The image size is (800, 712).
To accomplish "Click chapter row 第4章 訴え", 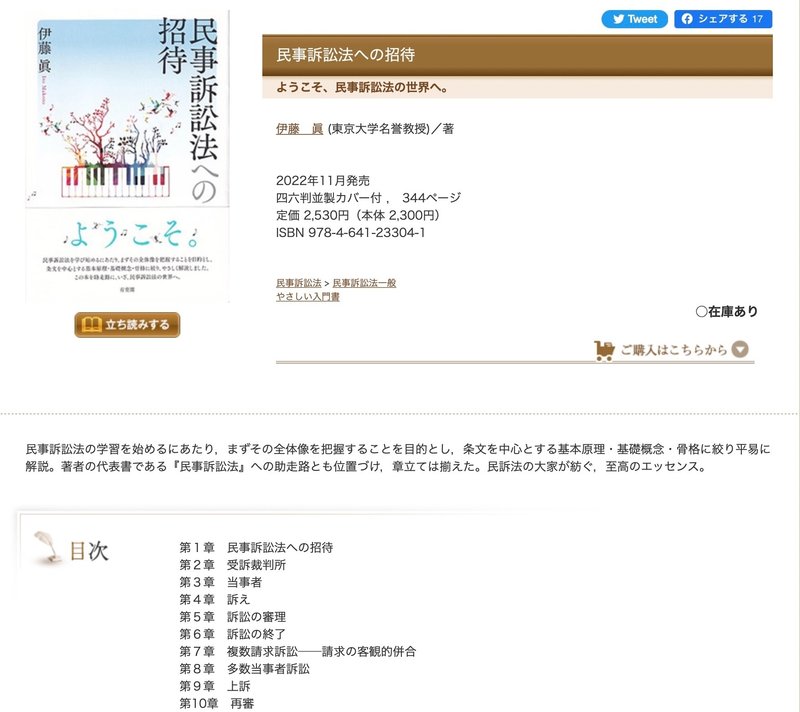I will pos(214,600).
